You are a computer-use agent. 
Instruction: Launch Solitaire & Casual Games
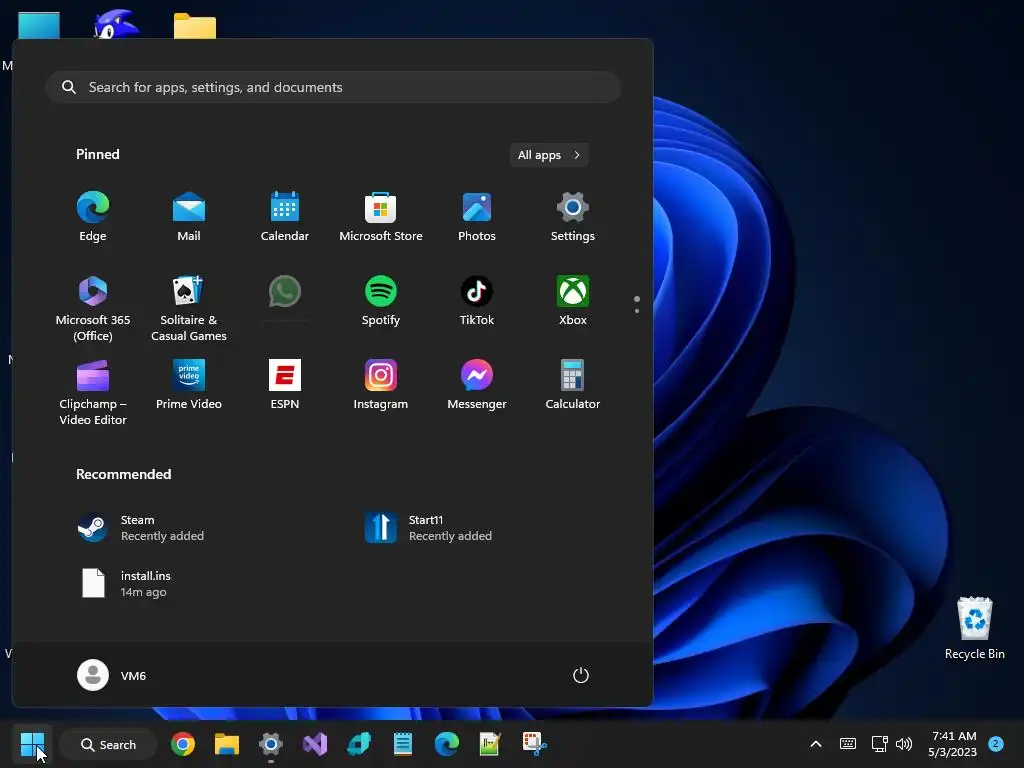pyautogui.click(x=189, y=308)
